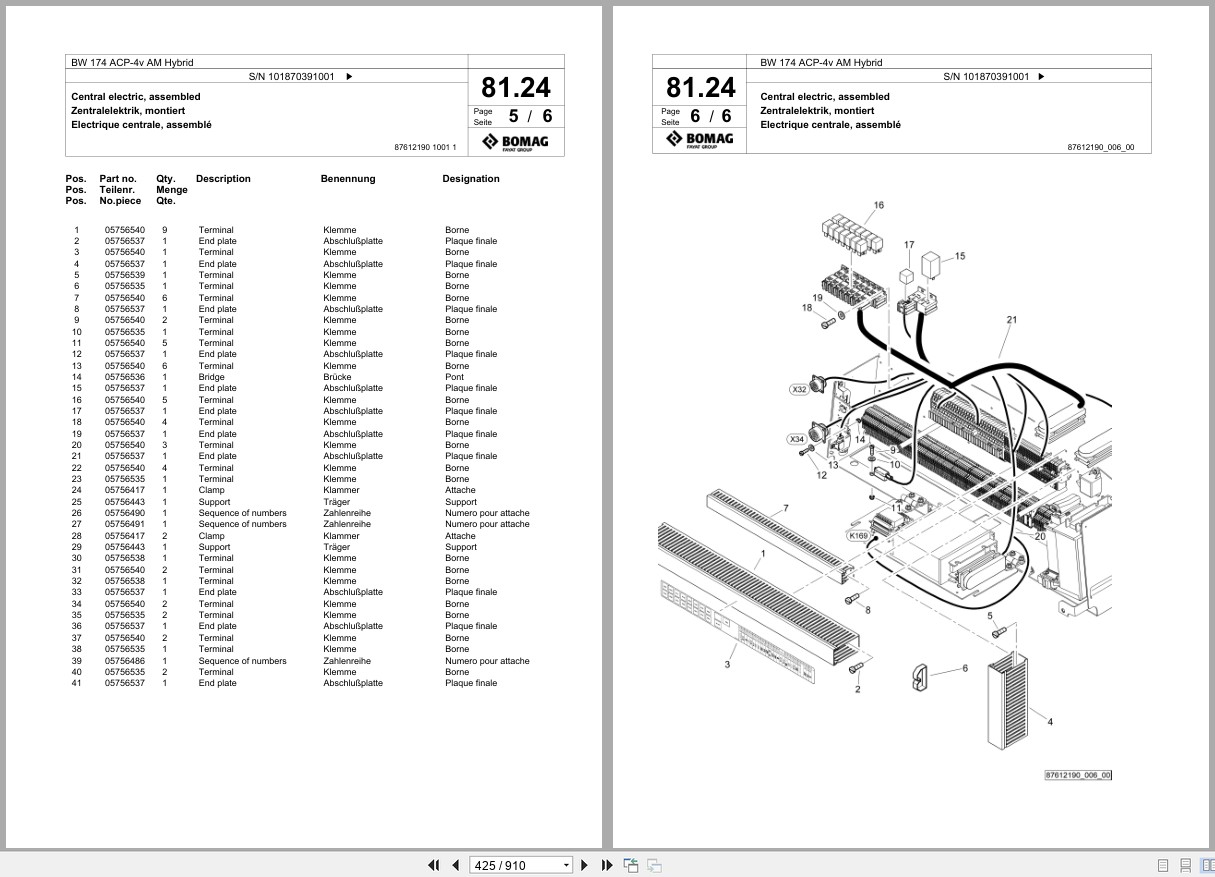Go to the next page
This screenshot has width=1215, height=877.
point(586,865)
